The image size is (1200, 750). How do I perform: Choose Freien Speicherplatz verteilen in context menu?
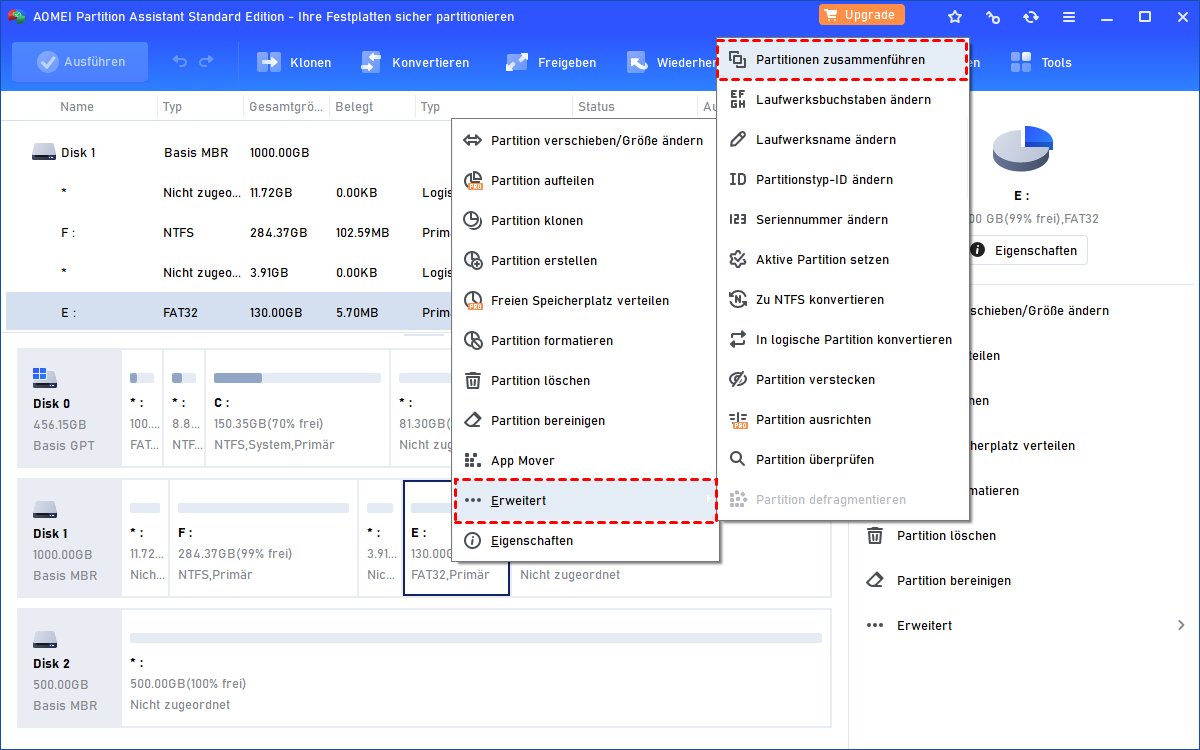[x=586, y=301]
